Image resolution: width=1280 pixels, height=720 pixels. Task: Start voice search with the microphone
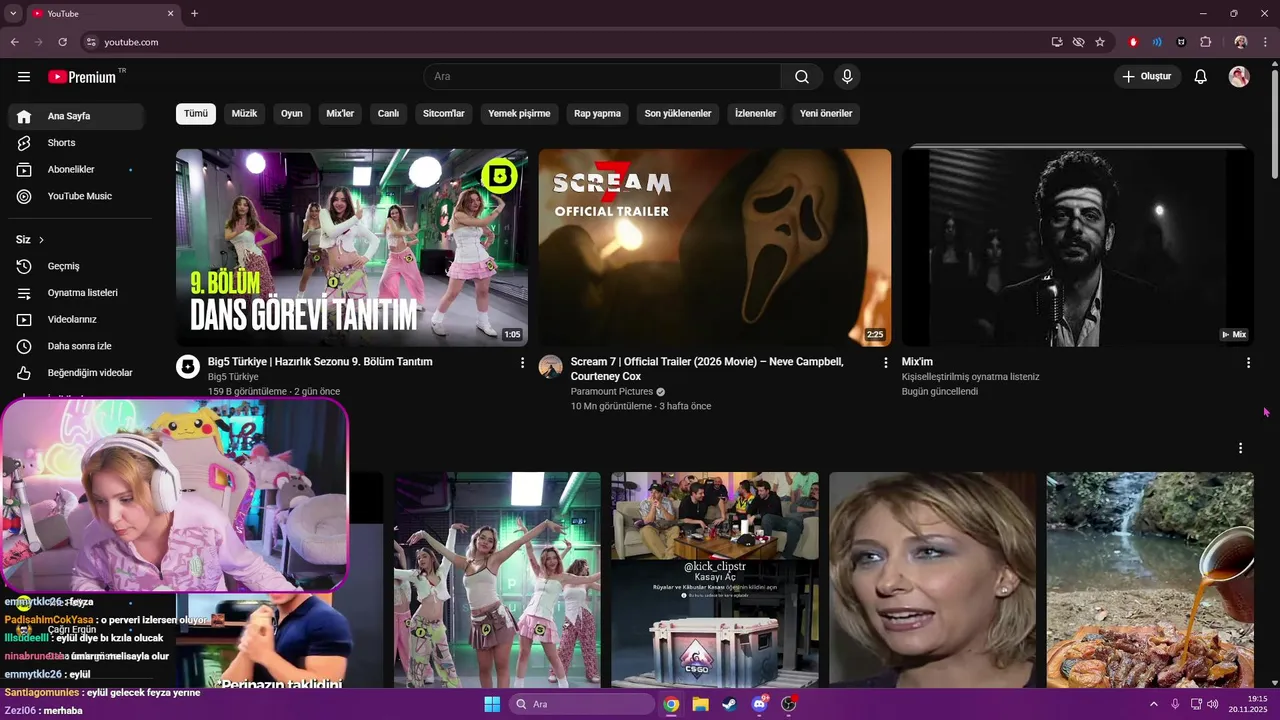coord(847,77)
